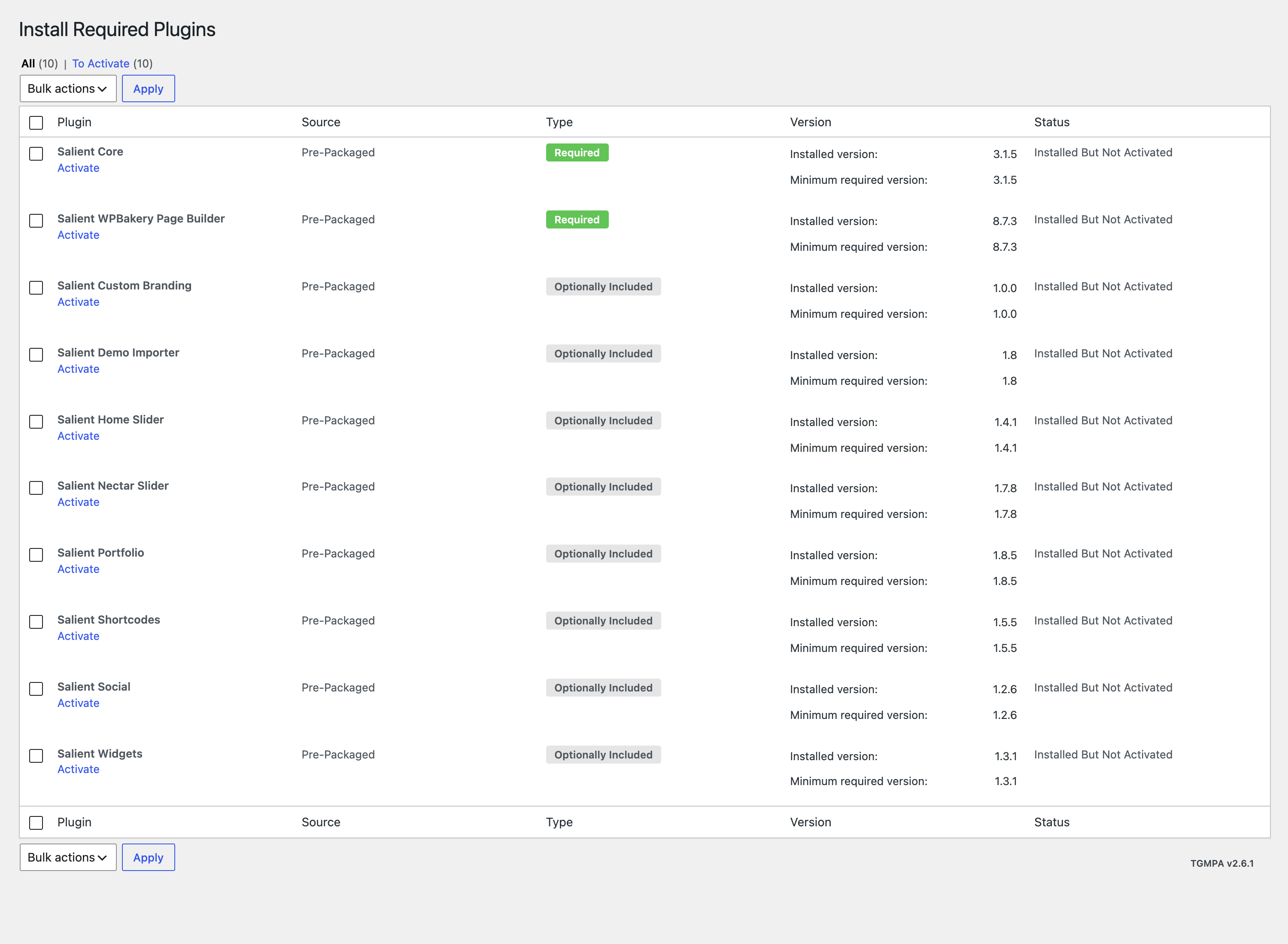Open the top Bulk actions dropdown

click(x=68, y=88)
